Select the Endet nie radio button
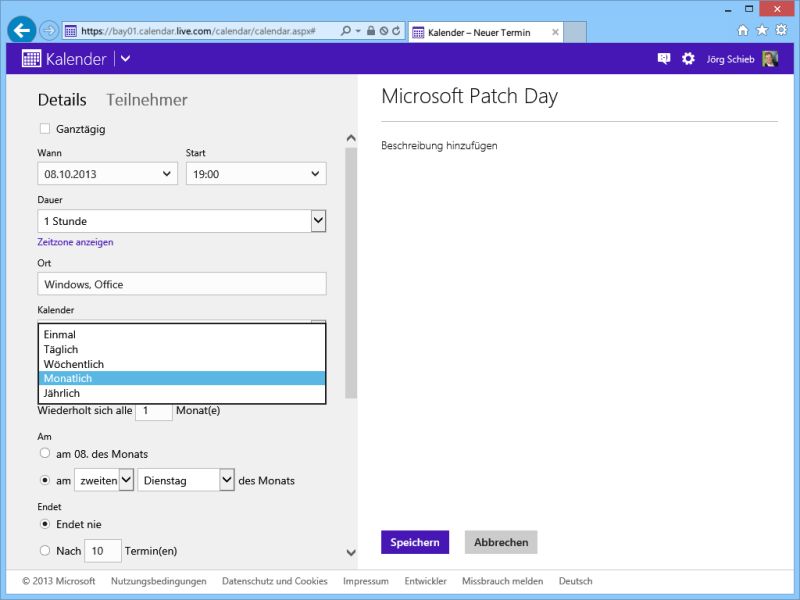 pos(45,524)
